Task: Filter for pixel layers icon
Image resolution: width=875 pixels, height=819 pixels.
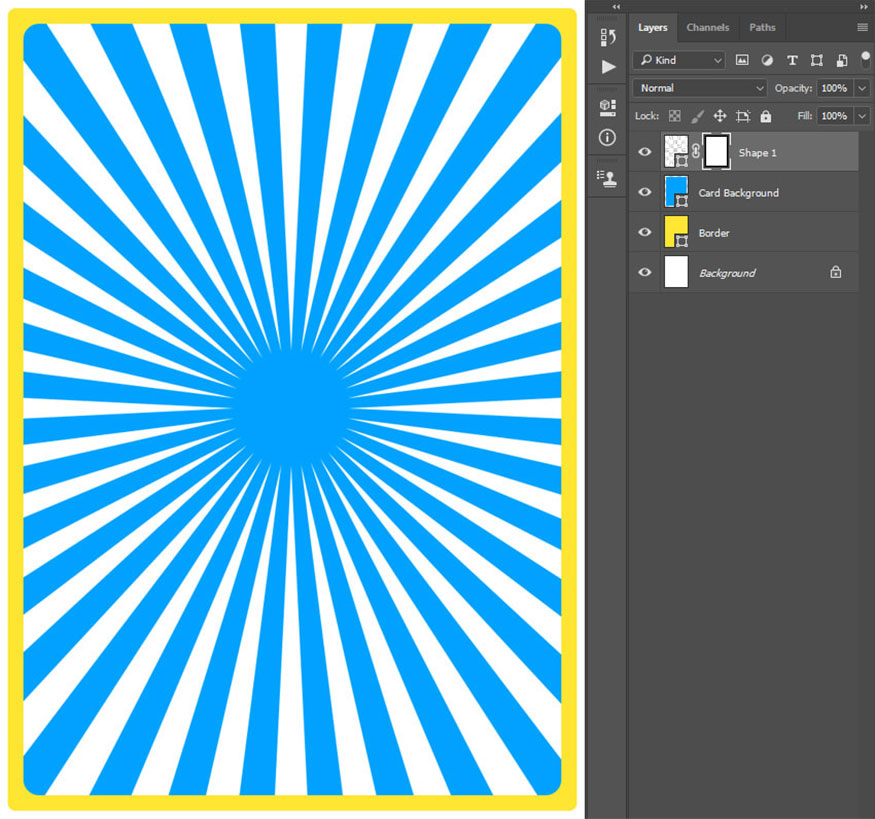Action: pyautogui.click(x=742, y=60)
